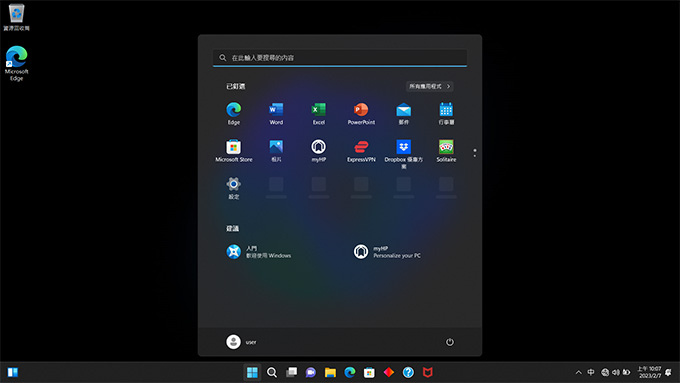Open battery status in system tray
680x383 pixels.
click(626, 372)
